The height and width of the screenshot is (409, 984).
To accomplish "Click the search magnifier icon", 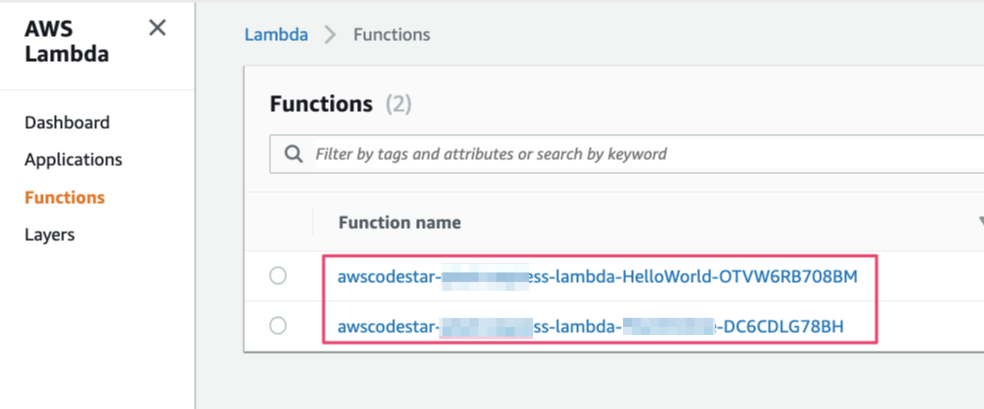I will pyautogui.click(x=293, y=154).
